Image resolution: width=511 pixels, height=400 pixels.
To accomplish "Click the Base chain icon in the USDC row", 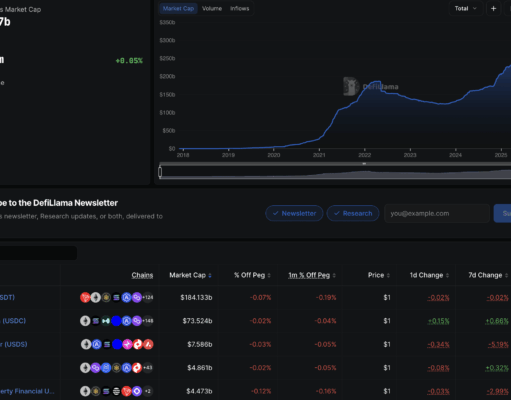I will [116, 321].
